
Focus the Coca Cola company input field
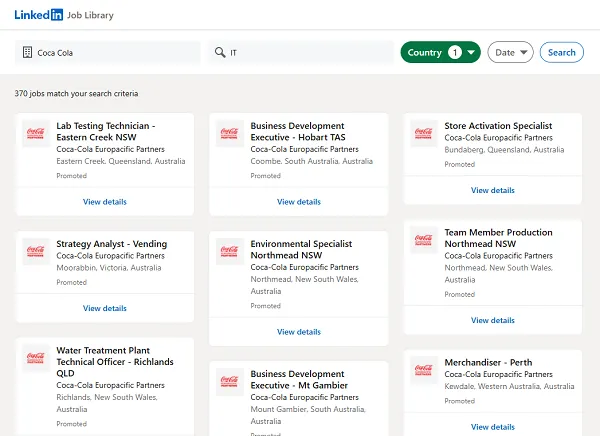click(x=108, y=52)
